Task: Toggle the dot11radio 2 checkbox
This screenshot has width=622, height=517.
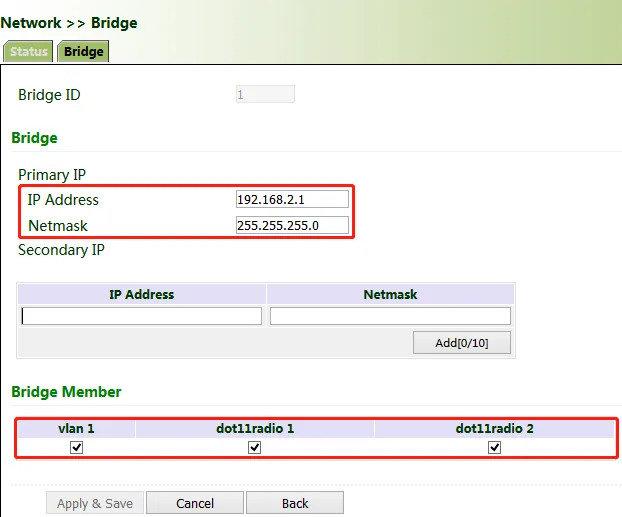Action: 494,448
